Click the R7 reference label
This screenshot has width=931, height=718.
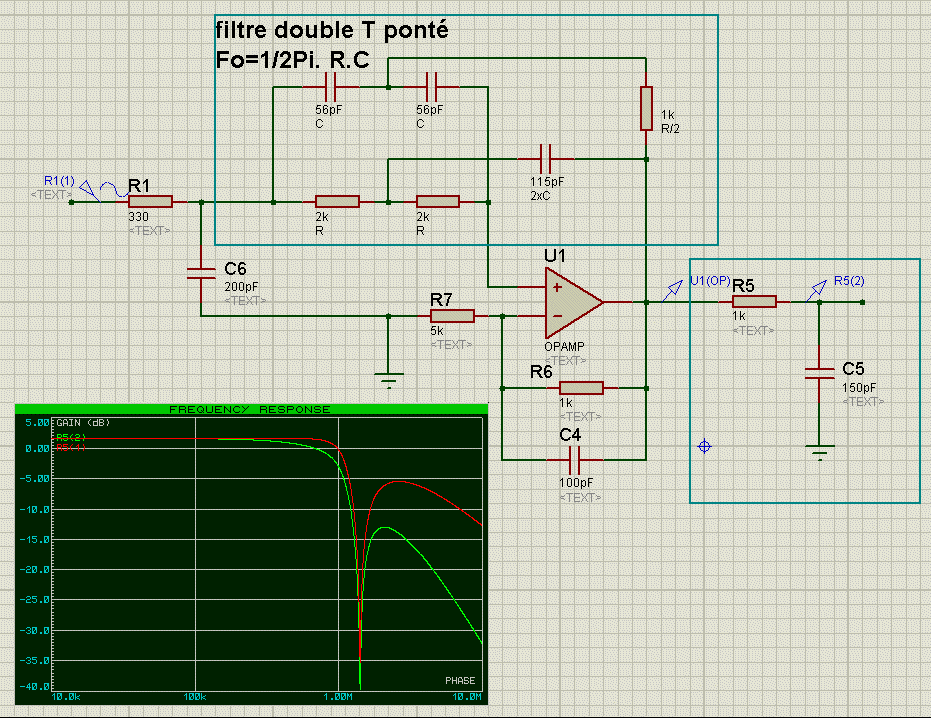[441, 300]
